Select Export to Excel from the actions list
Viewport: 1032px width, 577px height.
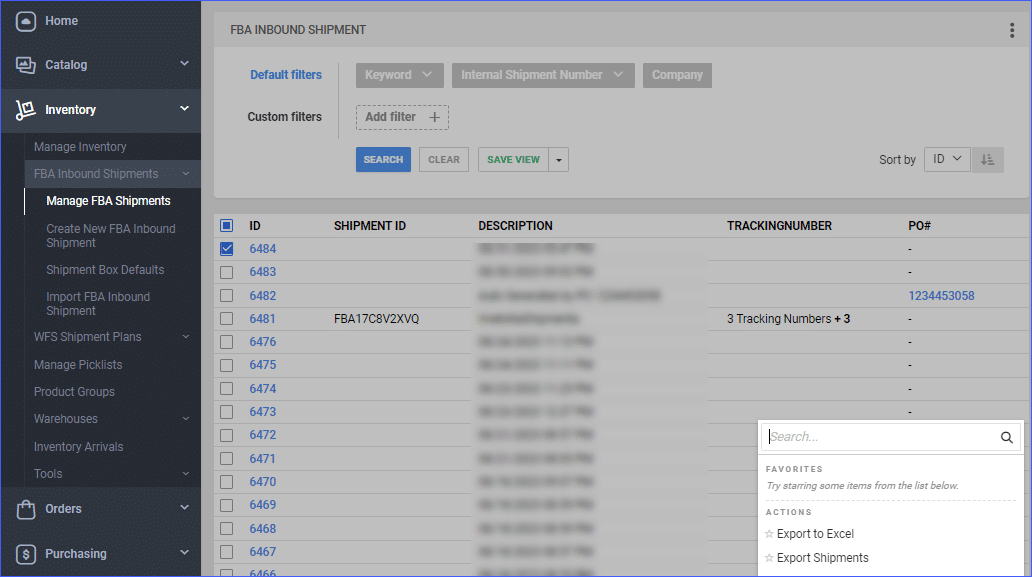[x=817, y=533]
